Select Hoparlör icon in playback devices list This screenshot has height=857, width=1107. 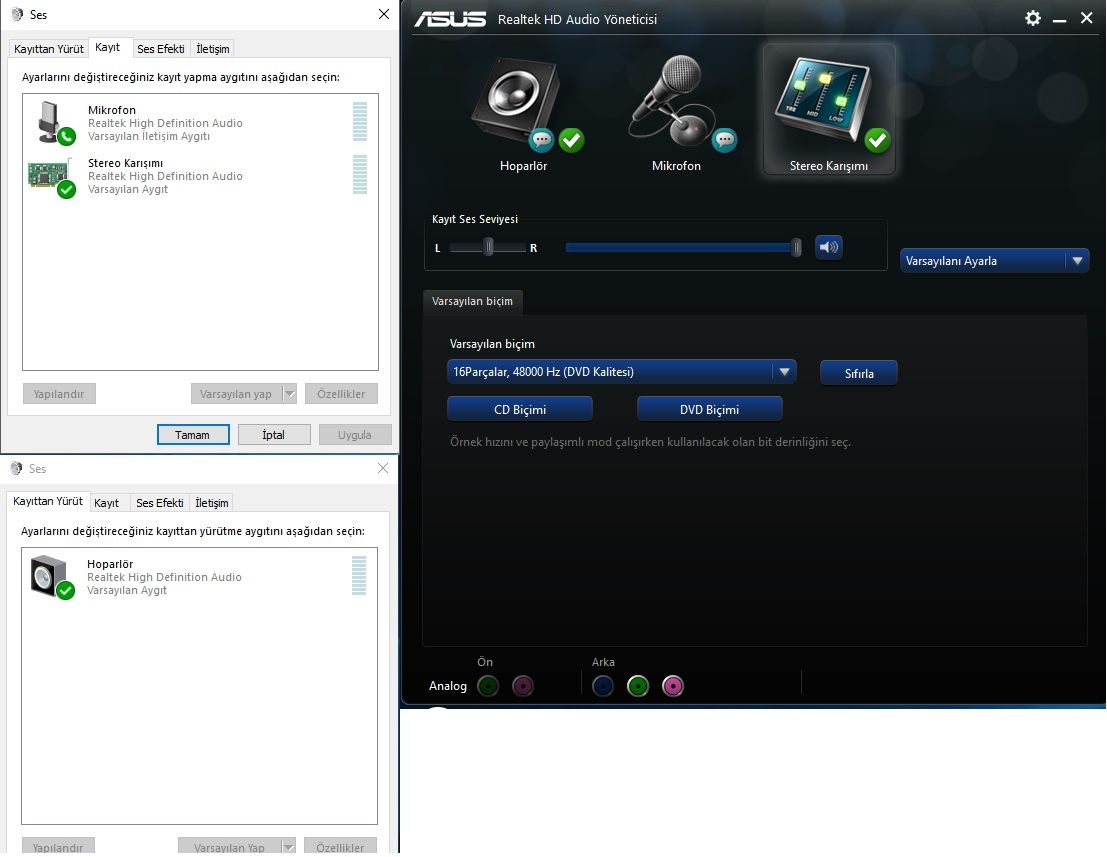(52, 577)
